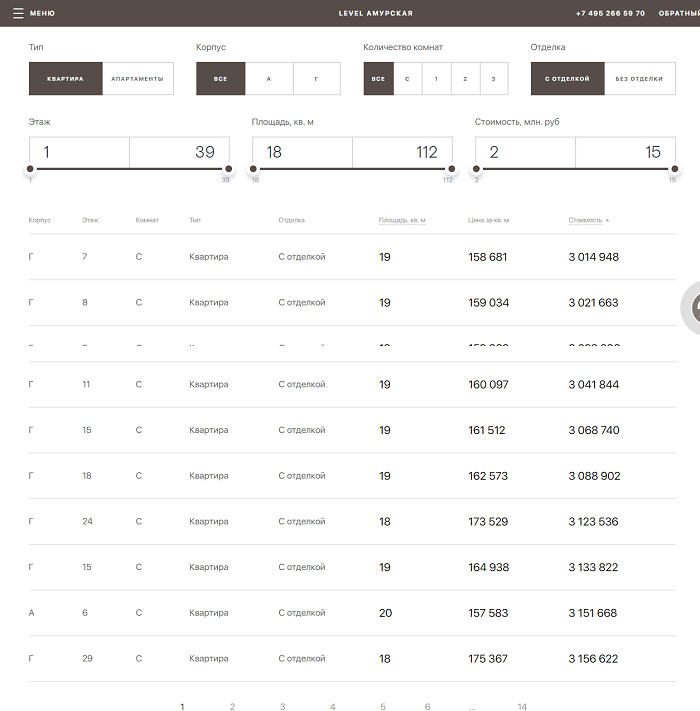Select the Апартаменты type filter

pos(137,79)
